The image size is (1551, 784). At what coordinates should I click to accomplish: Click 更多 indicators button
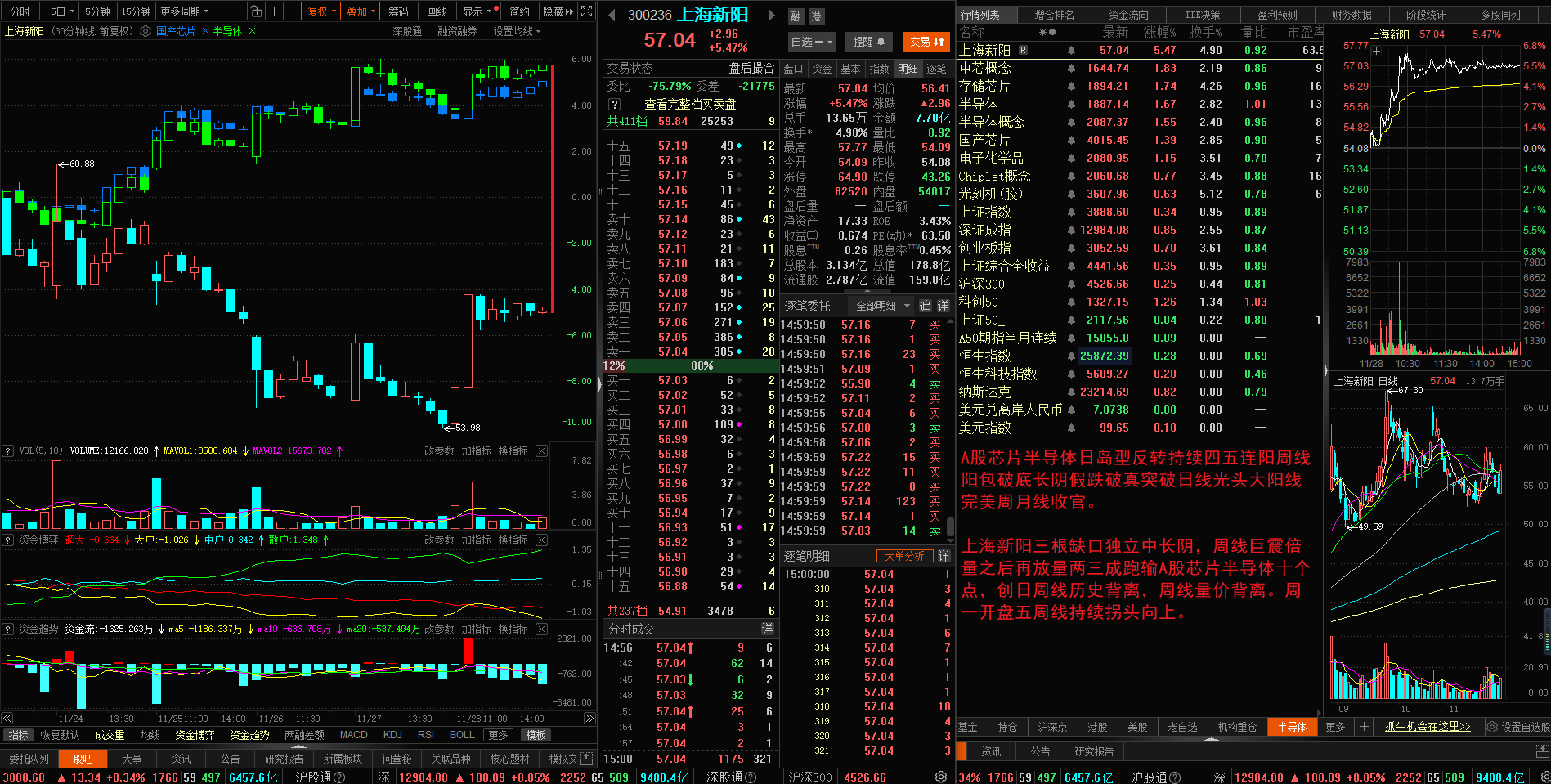[x=498, y=735]
